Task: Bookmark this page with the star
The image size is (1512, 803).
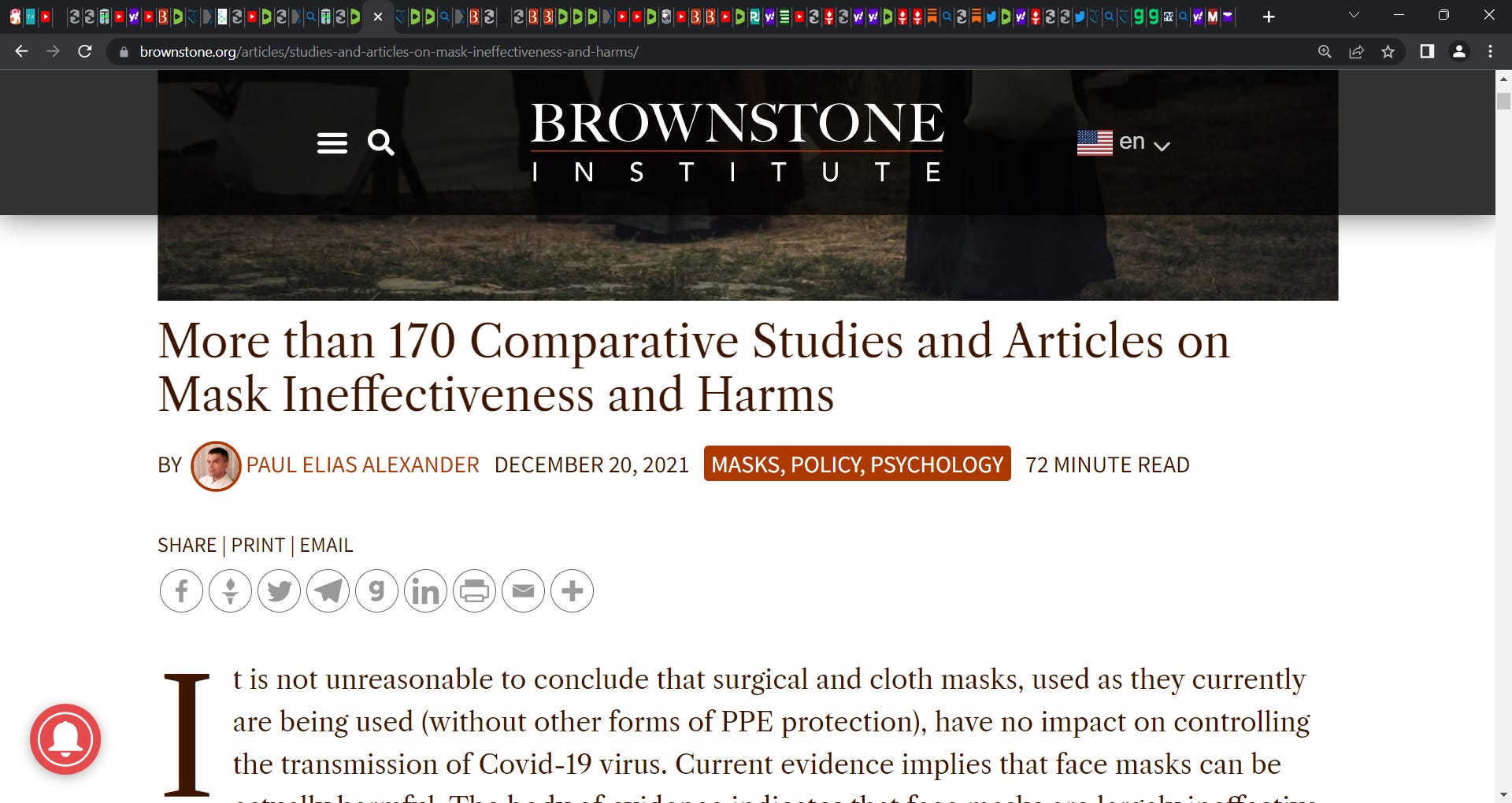Action: click(x=1388, y=51)
